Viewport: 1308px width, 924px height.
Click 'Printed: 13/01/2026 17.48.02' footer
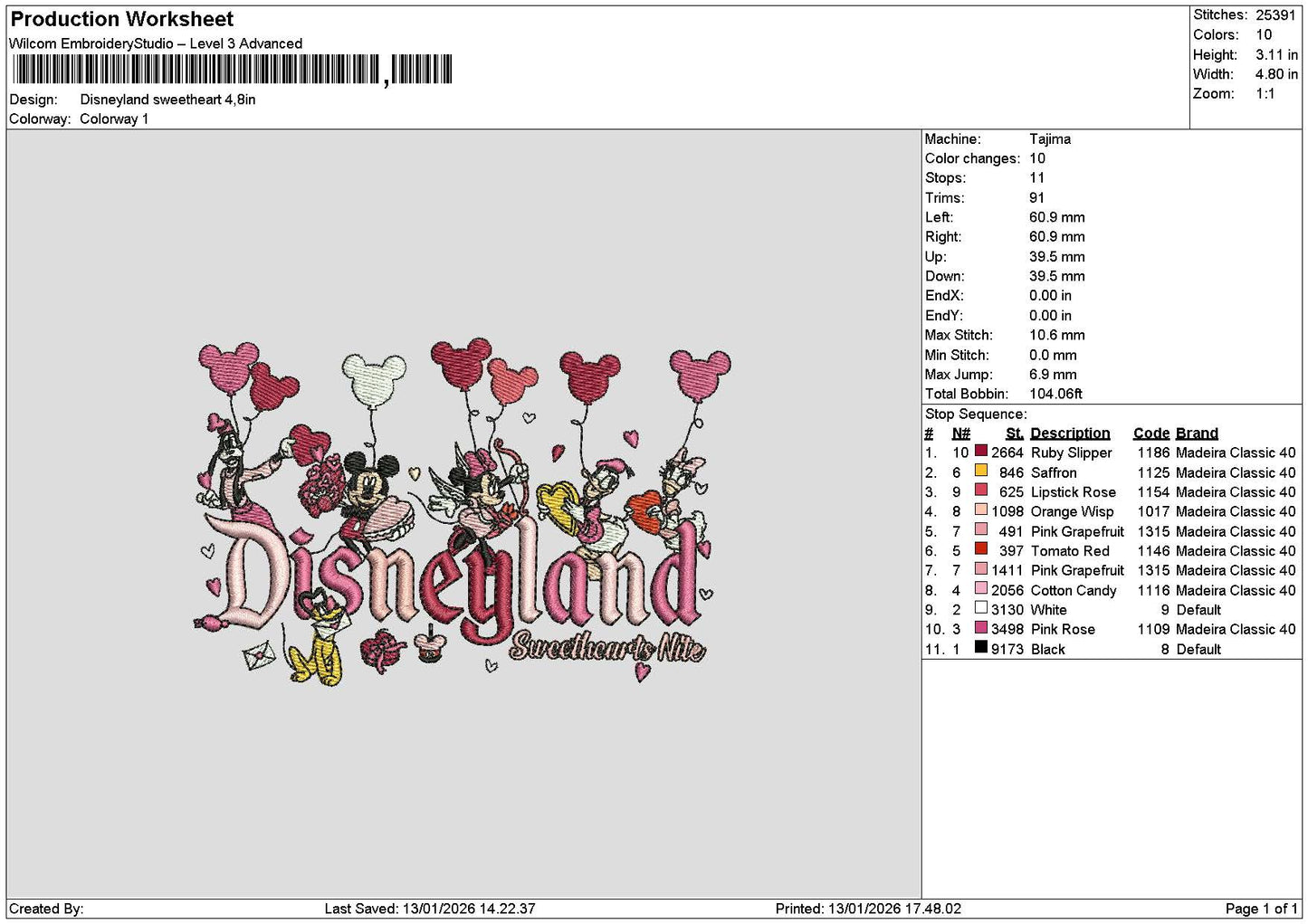click(x=868, y=909)
